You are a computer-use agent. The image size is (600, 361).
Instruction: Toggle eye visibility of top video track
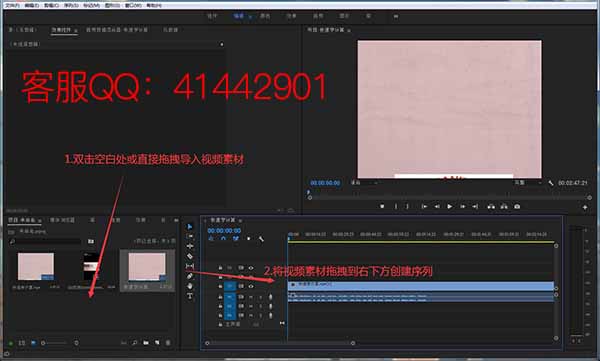click(251, 268)
